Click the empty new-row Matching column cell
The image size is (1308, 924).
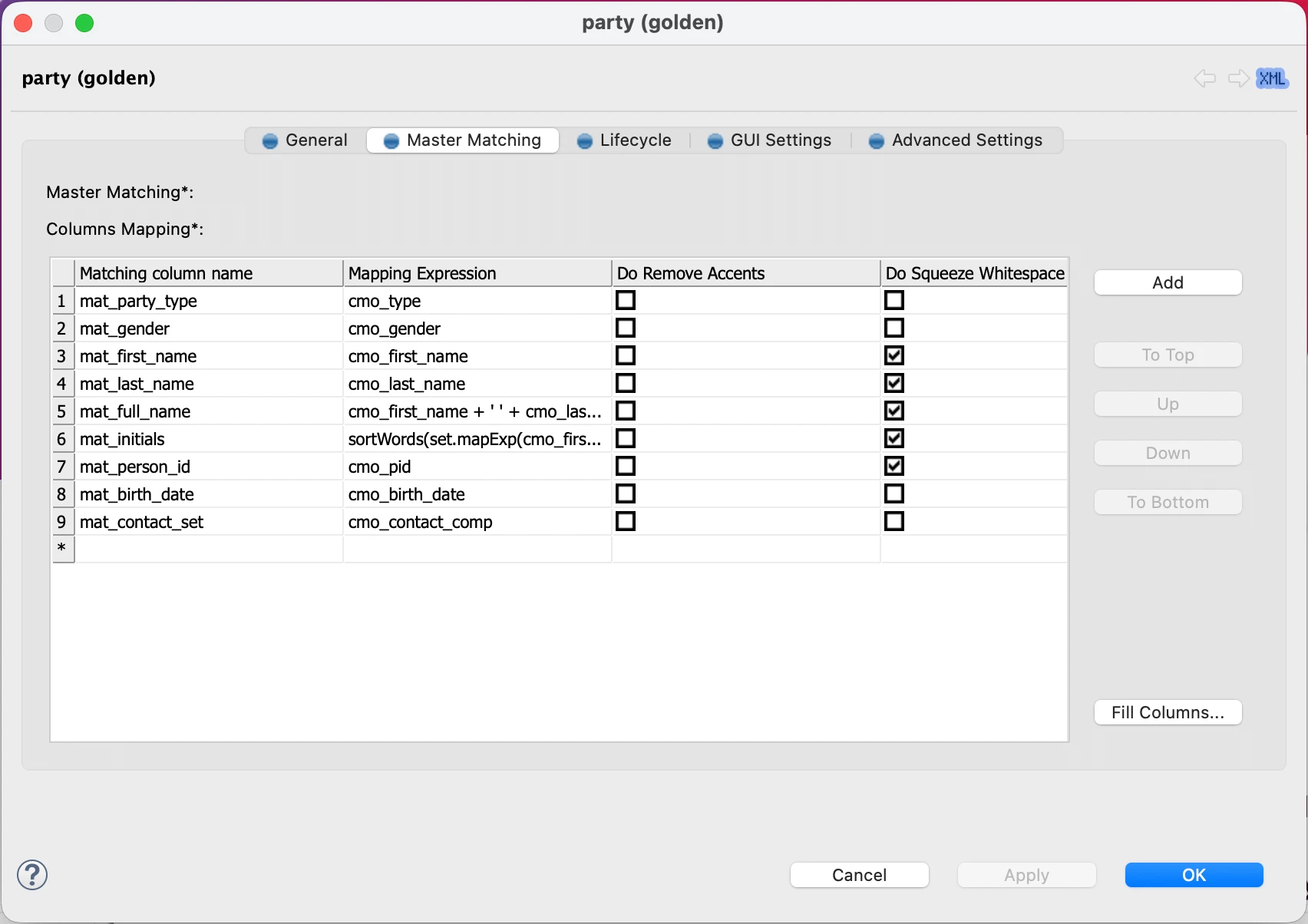(x=209, y=549)
